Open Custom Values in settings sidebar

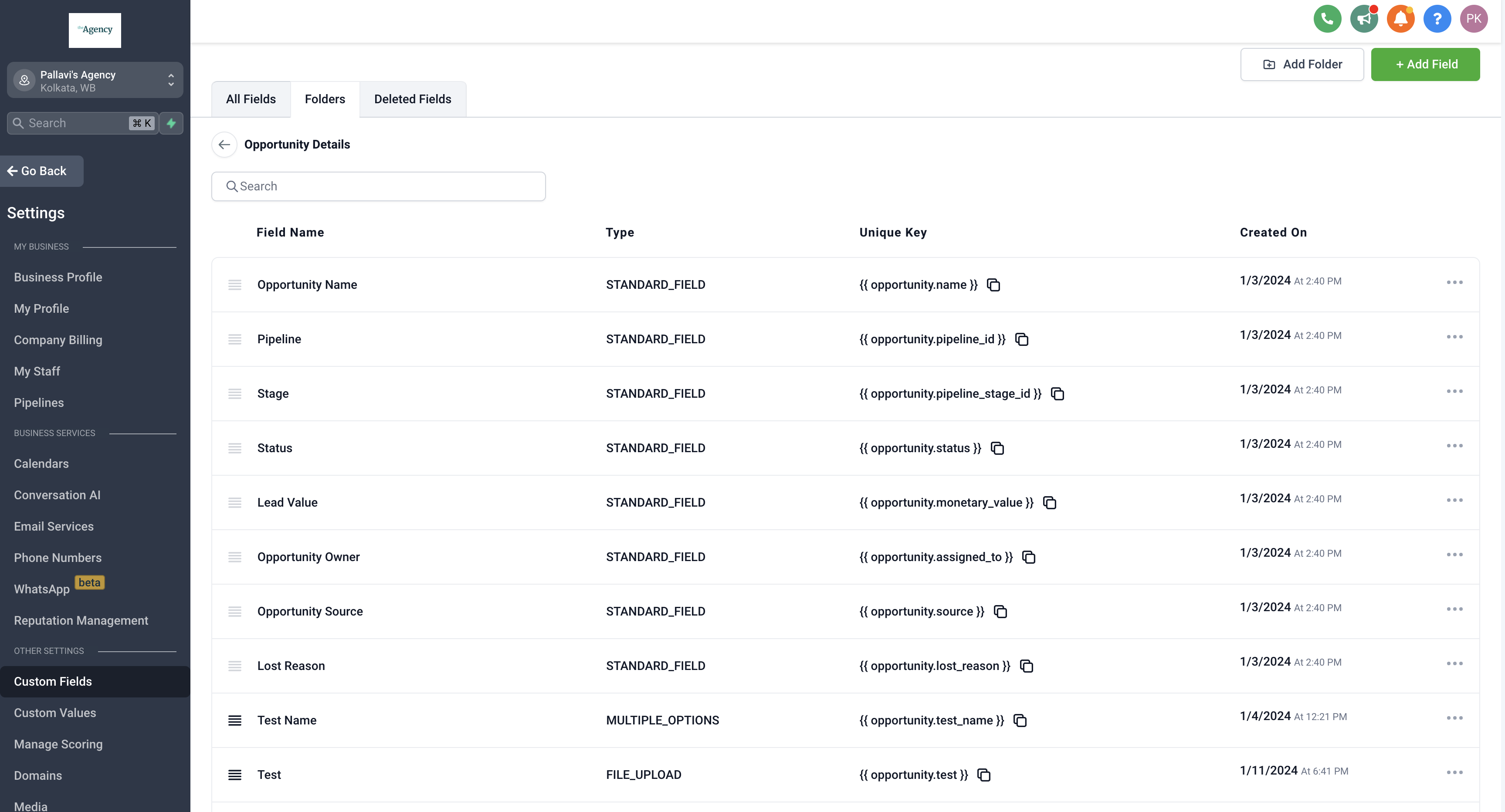click(55, 713)
